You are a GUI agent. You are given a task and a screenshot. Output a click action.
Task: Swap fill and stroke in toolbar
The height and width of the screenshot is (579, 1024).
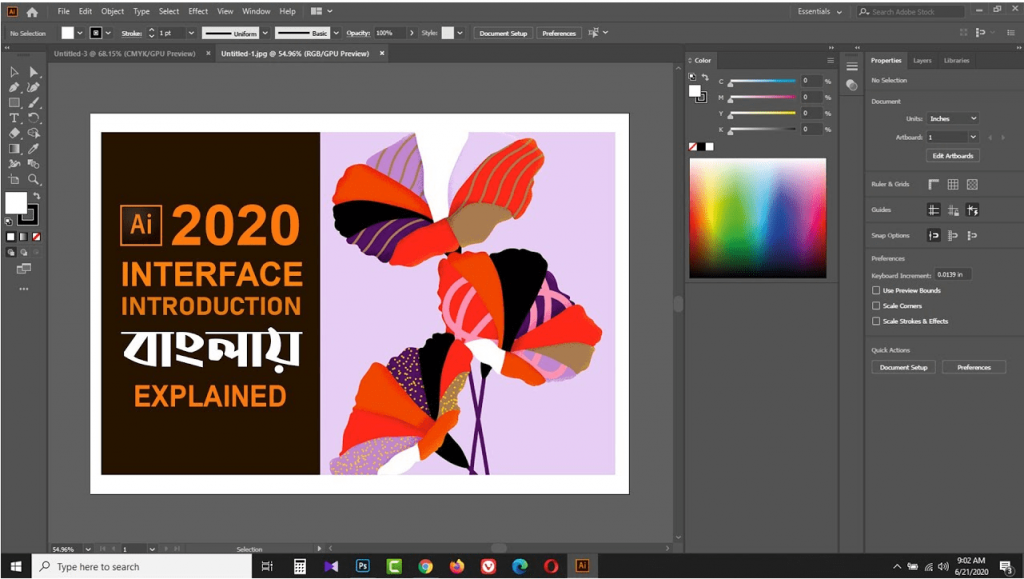pos(37,195)
